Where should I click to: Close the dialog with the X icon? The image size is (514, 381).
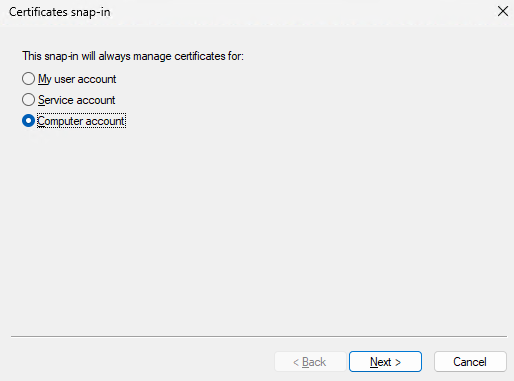tap(503, 12)
